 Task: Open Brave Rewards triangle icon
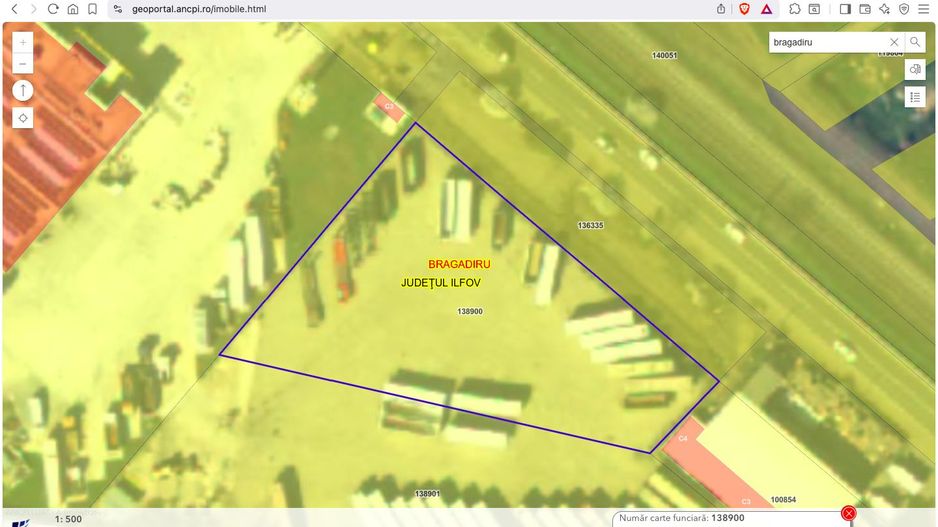pyautogui.click(x=766, y=9)
